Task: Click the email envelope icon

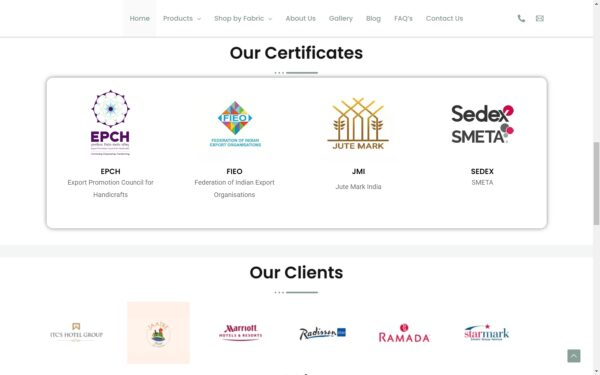Action: point(540,18)
